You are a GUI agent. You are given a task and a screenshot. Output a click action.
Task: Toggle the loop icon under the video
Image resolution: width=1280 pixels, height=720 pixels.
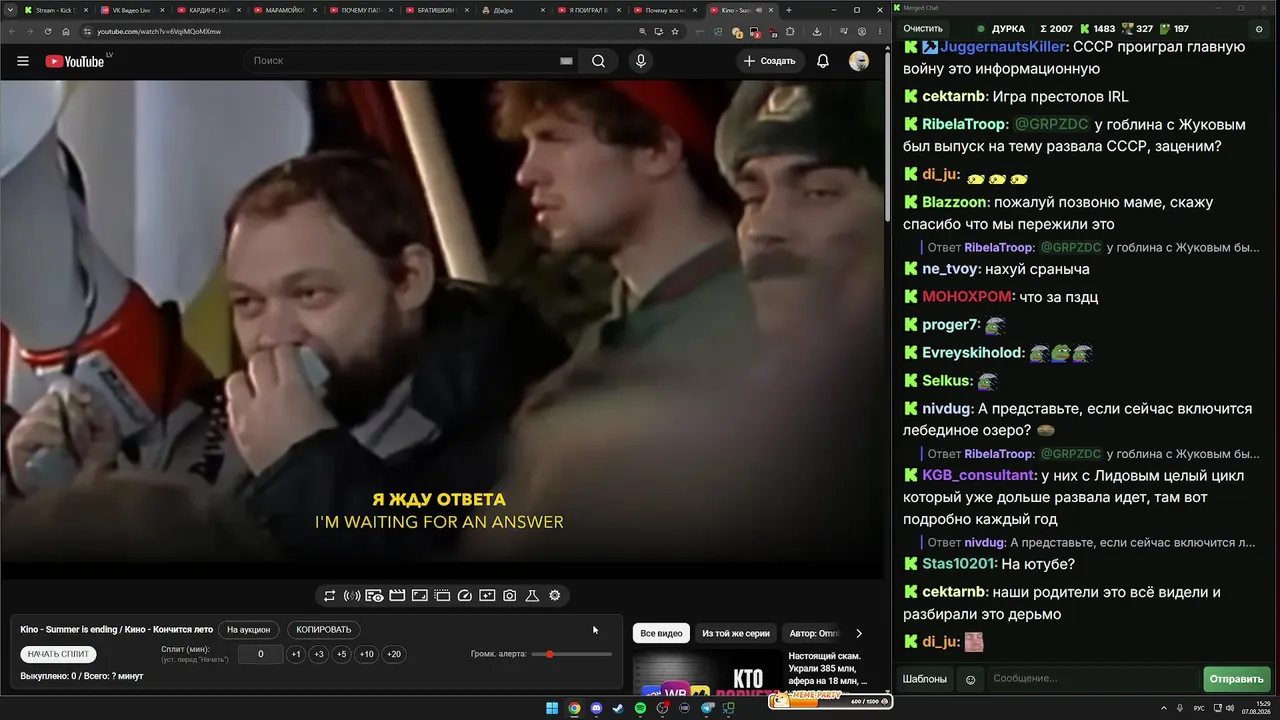click(x=329, y=596)
